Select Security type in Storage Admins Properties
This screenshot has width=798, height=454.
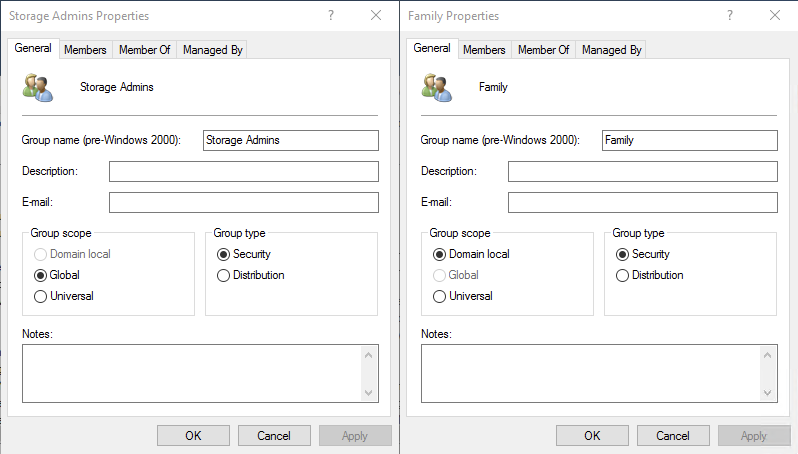(244, 254)
